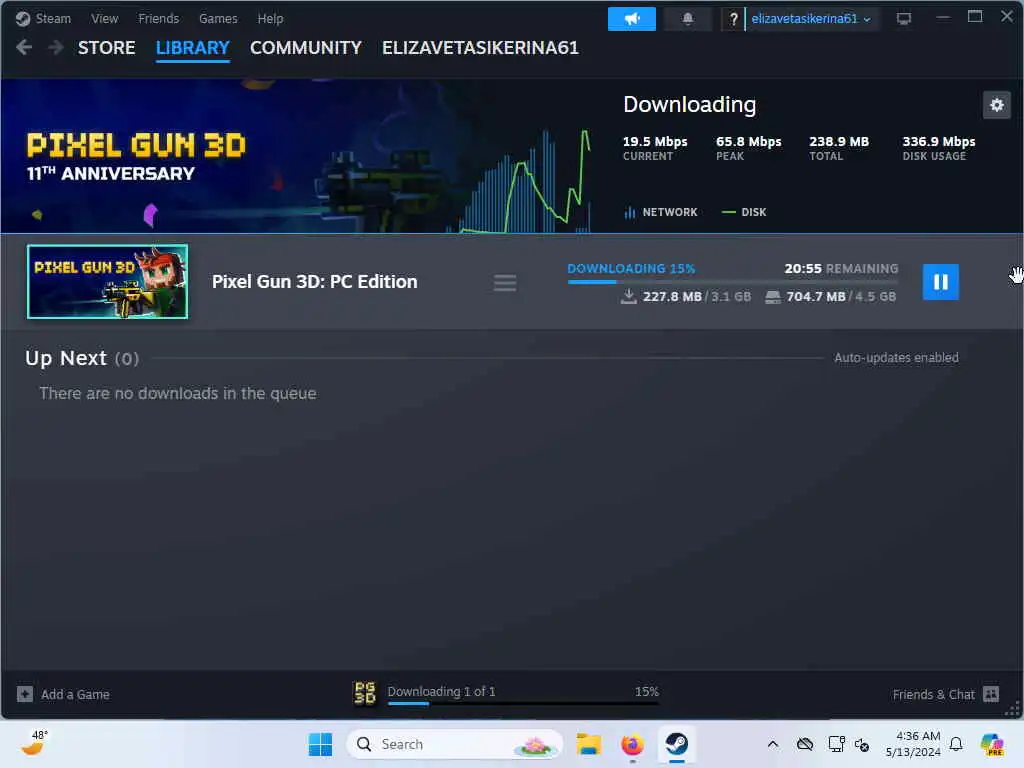Click the taskbar Search box

pyautogui.click(x=455, y=744)
